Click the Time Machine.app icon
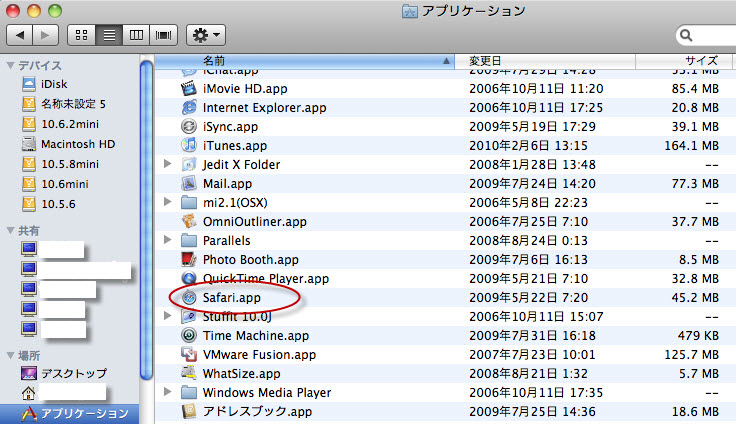This screenshot has width=736, height=424. tap(189, 335)
